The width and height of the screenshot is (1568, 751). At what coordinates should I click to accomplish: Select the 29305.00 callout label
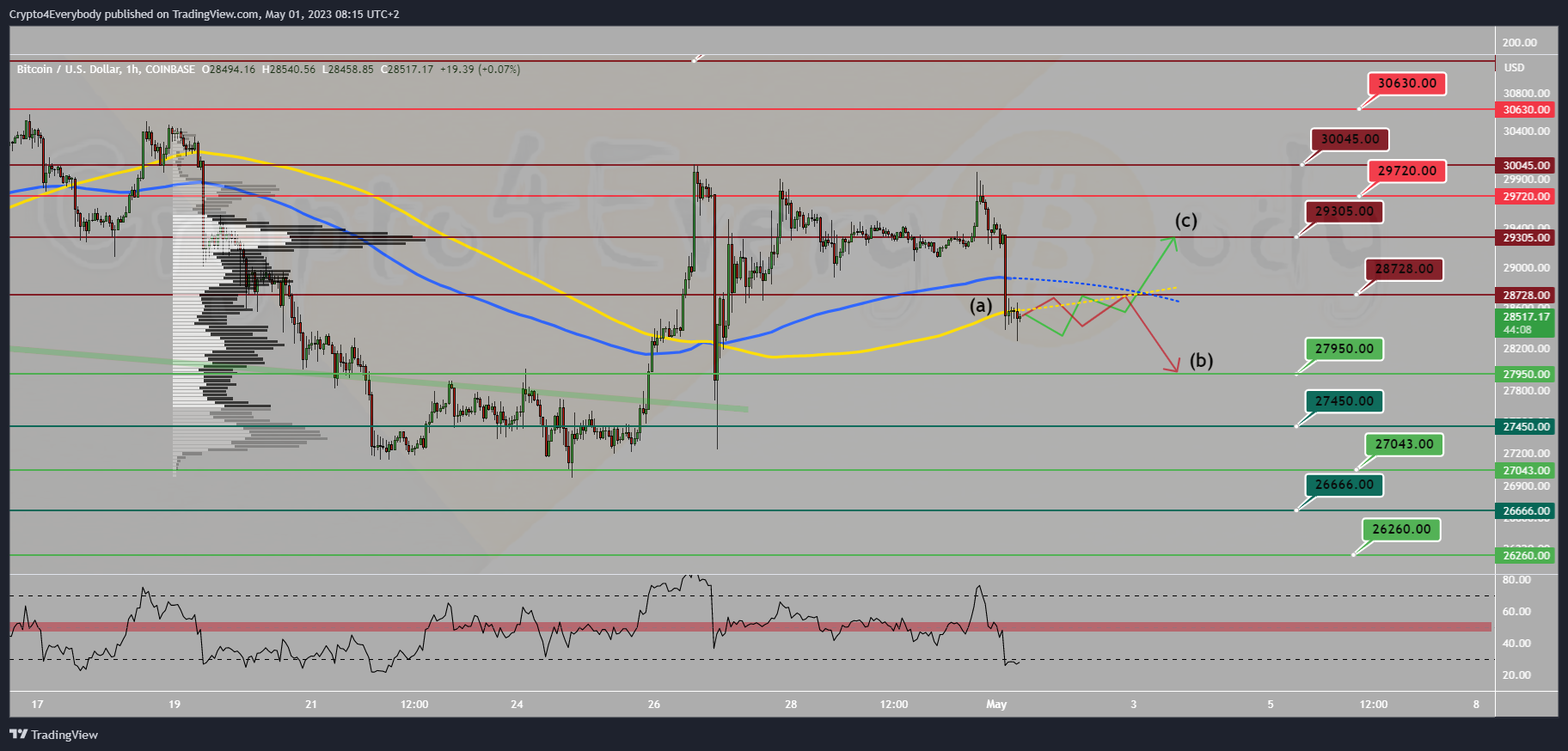click(x=1344, y=211)
